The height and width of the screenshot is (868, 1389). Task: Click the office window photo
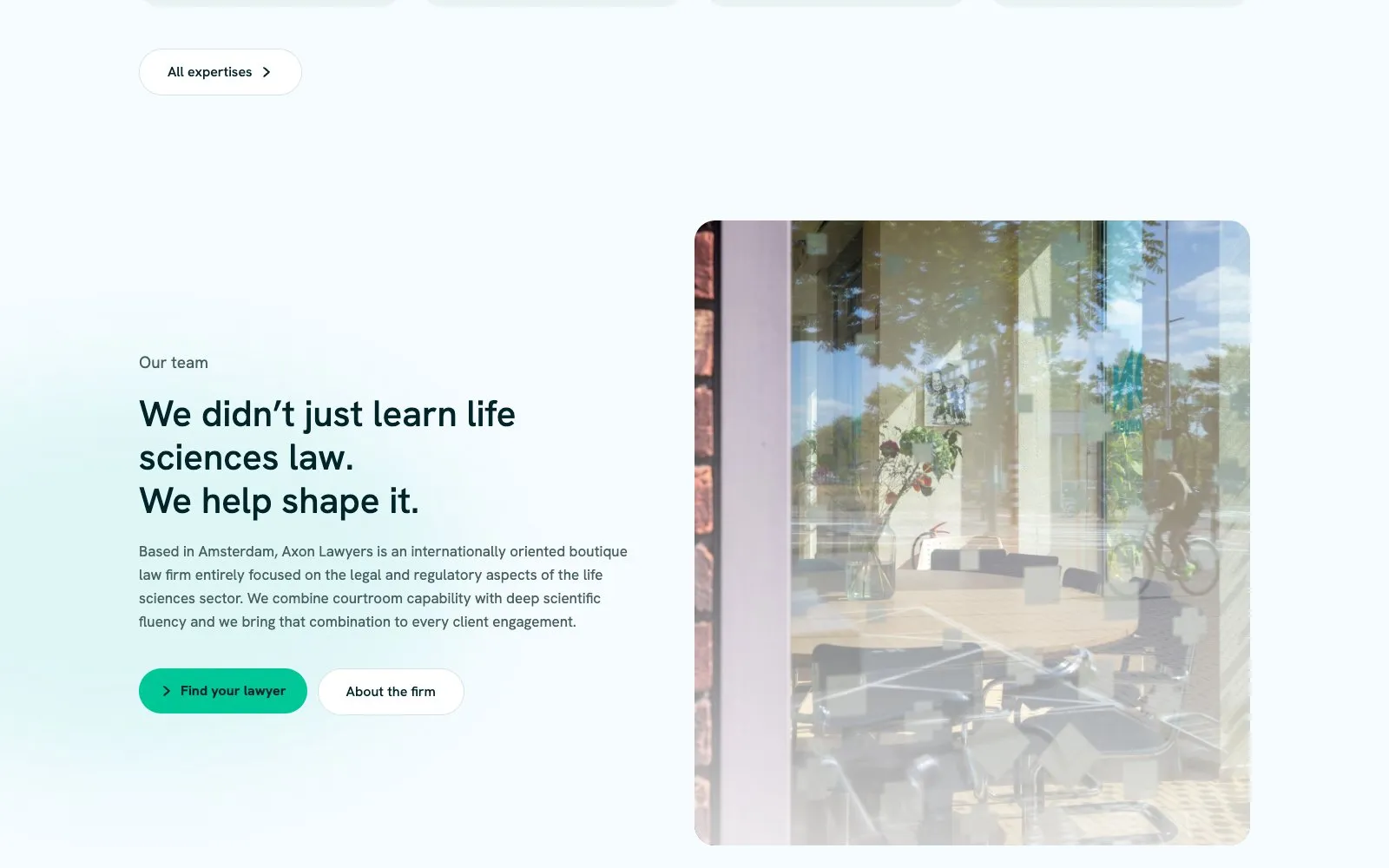pyautogui.click(x=972, y=532)
